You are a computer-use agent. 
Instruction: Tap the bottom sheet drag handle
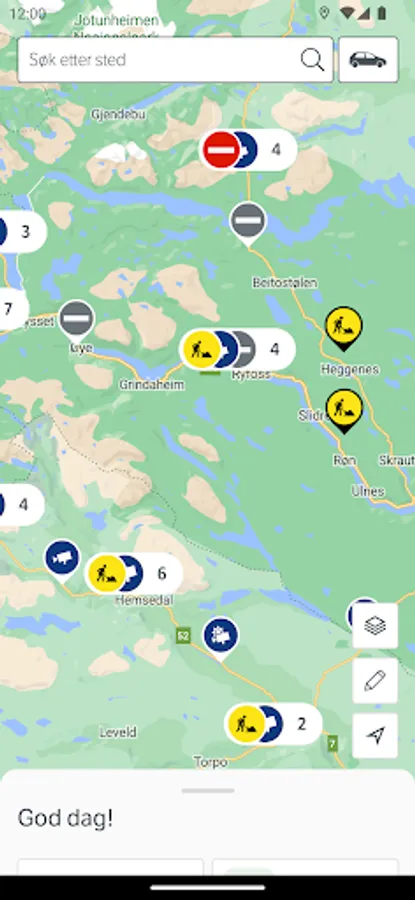(x=208, y=790)
